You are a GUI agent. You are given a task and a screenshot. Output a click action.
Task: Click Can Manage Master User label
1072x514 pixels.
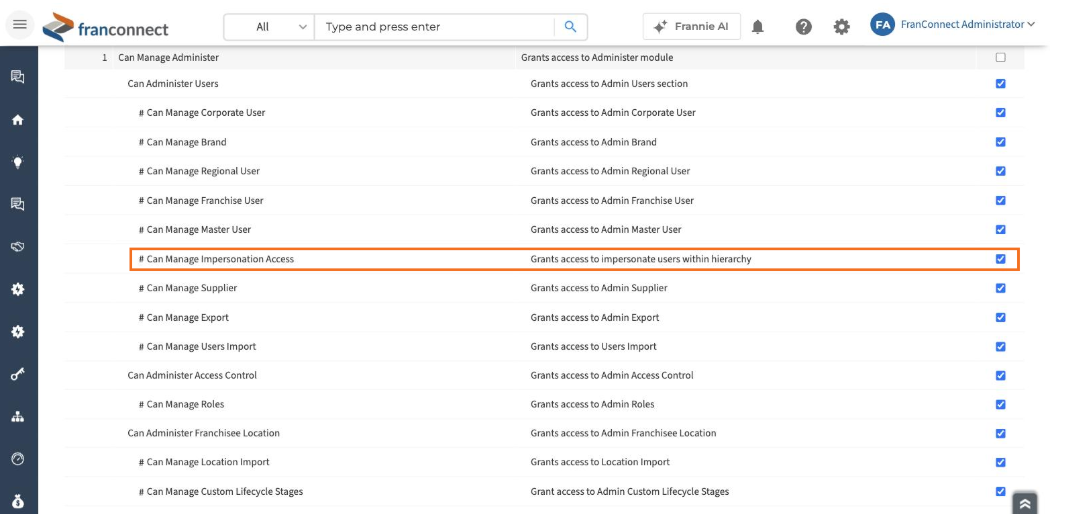point(195,229)
